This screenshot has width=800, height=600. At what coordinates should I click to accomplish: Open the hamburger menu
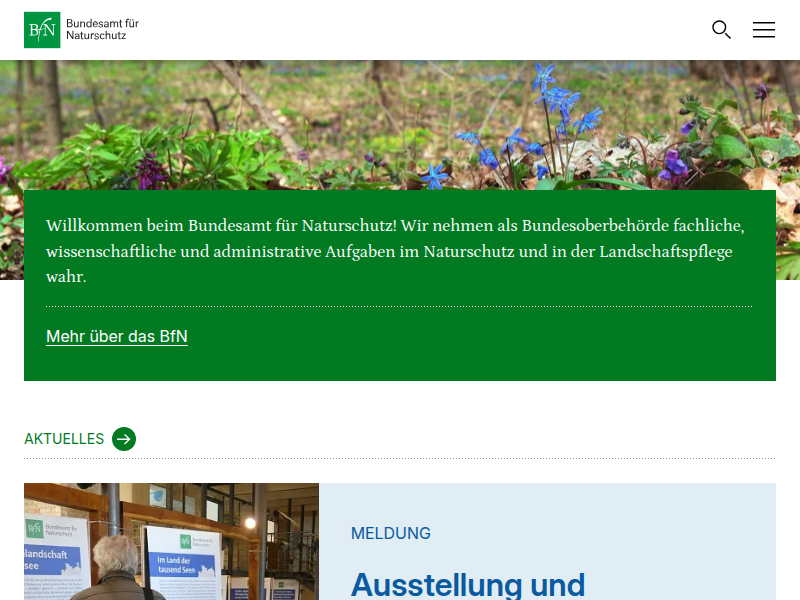(x=764, y=30)
